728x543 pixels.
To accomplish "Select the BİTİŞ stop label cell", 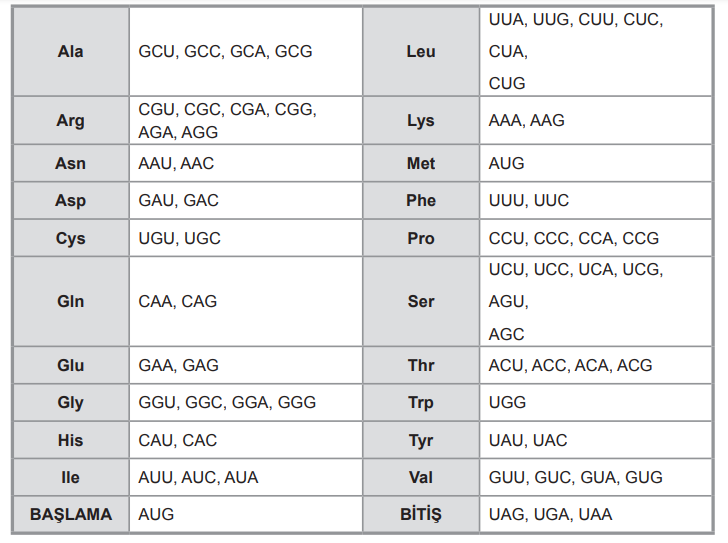I will (x=421, y=514).
